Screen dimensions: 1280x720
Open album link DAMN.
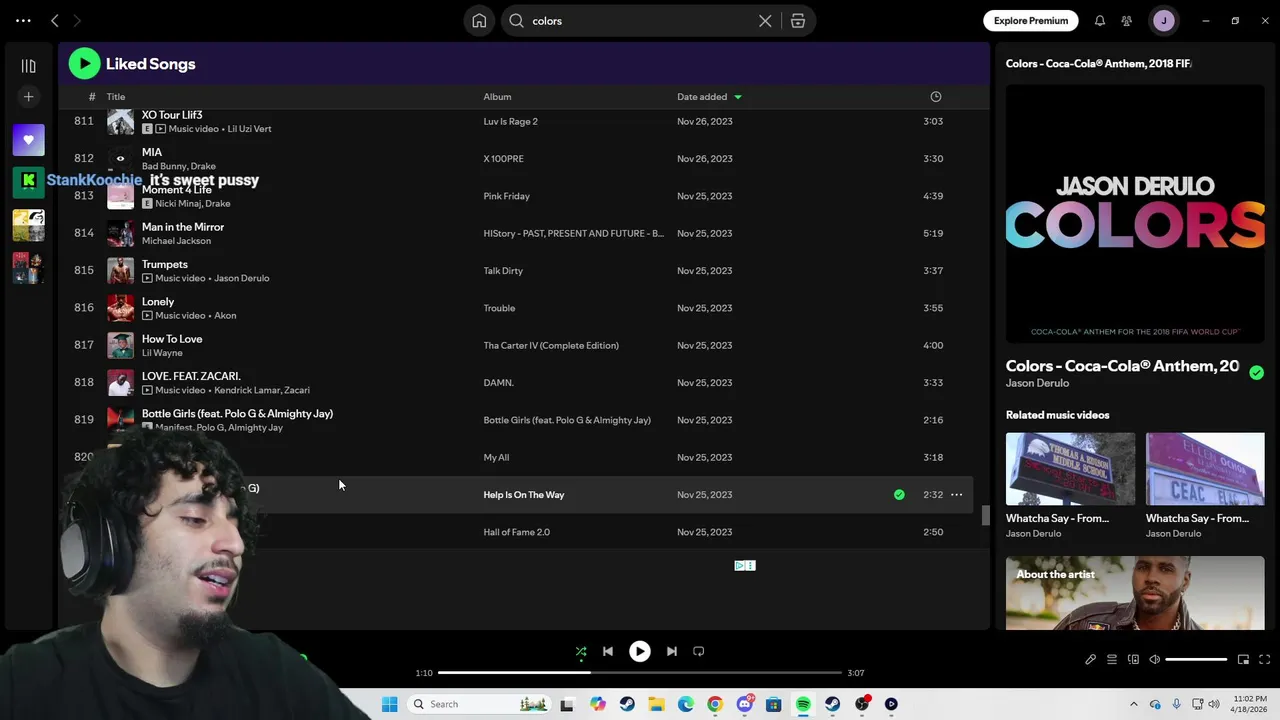[498, 383]
